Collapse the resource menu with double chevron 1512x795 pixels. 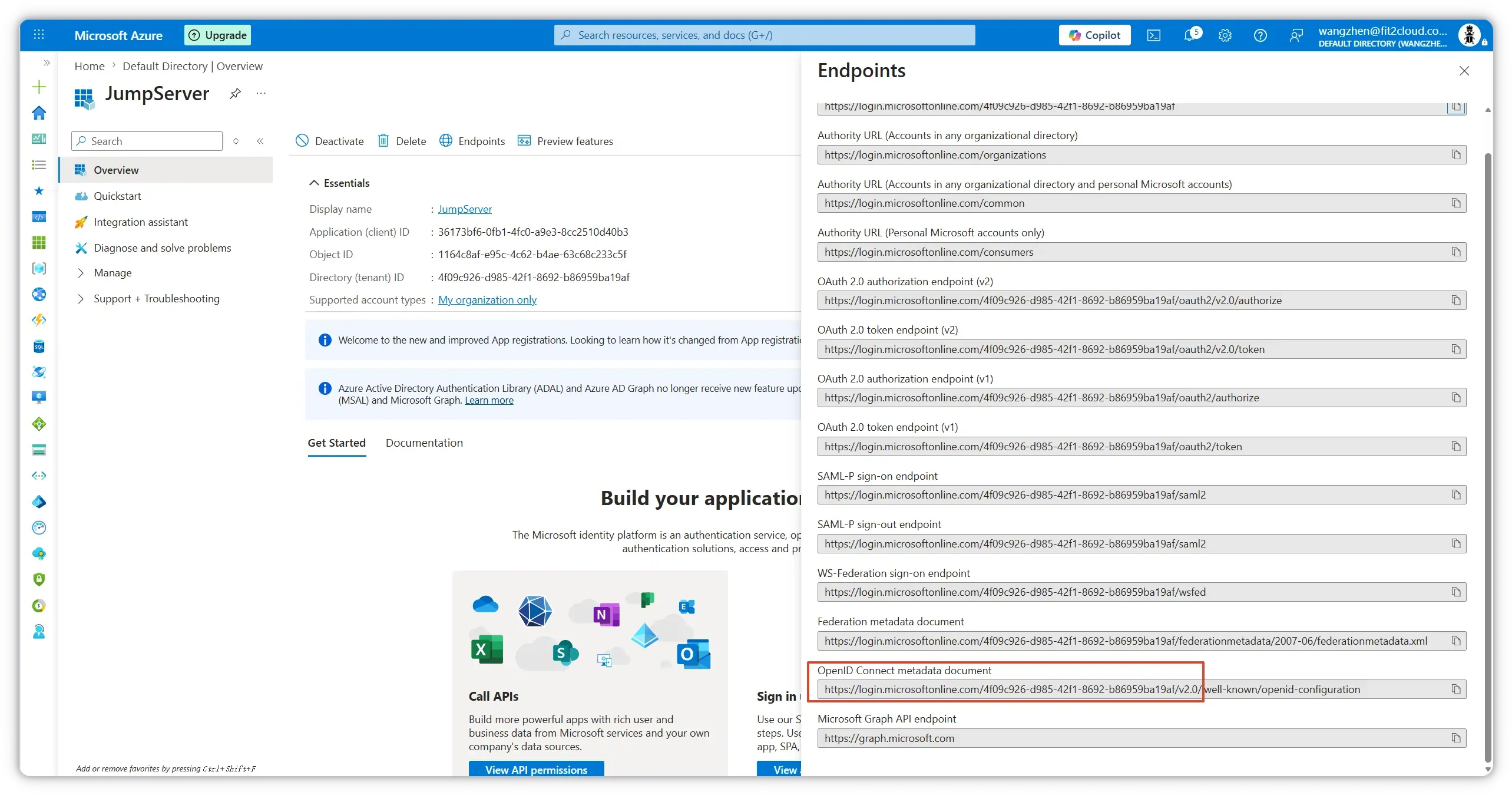pos(260,141)
